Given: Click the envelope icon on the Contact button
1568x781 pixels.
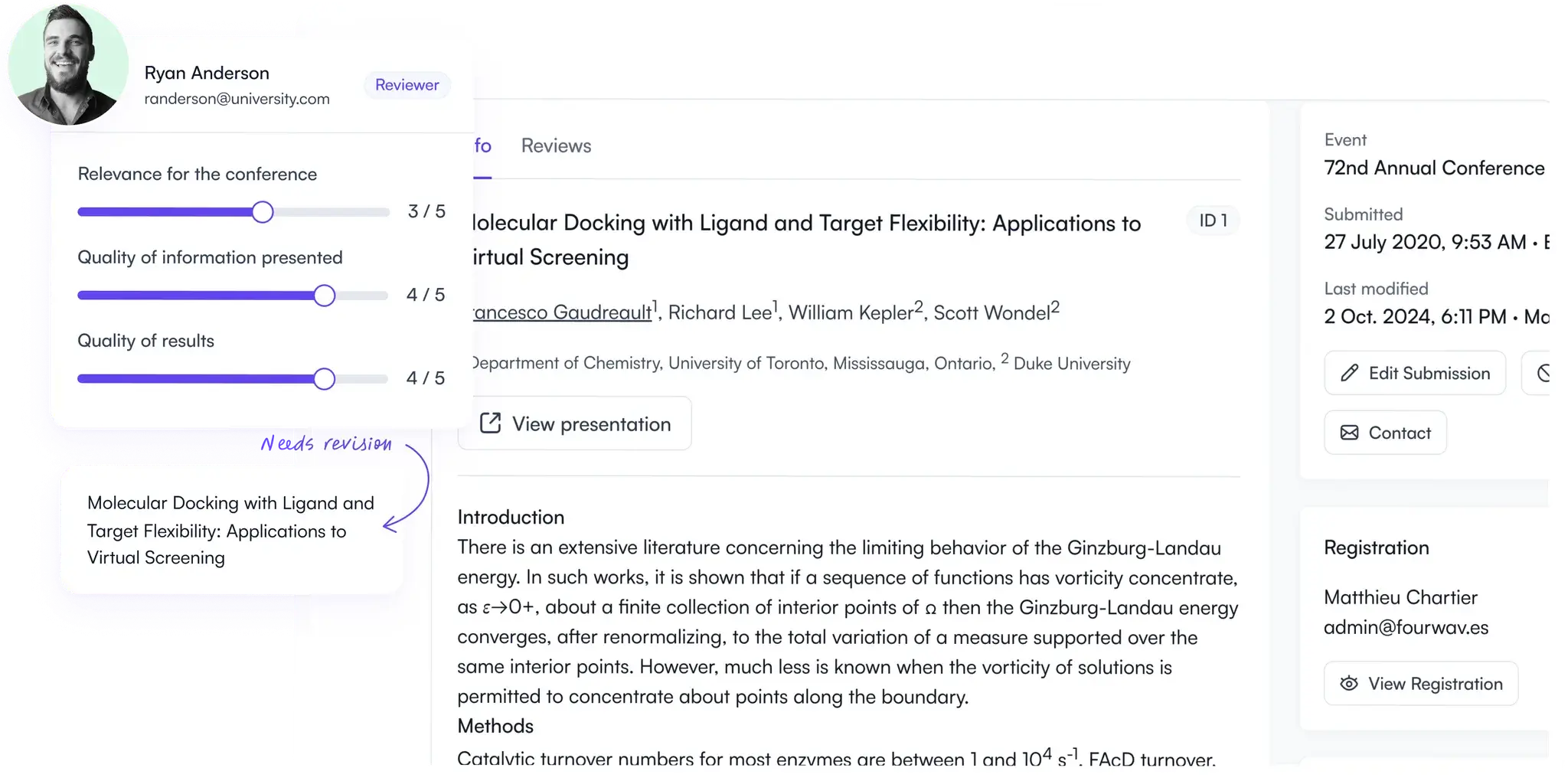Looking at the screenshot, I should [x=1350, y=433].
